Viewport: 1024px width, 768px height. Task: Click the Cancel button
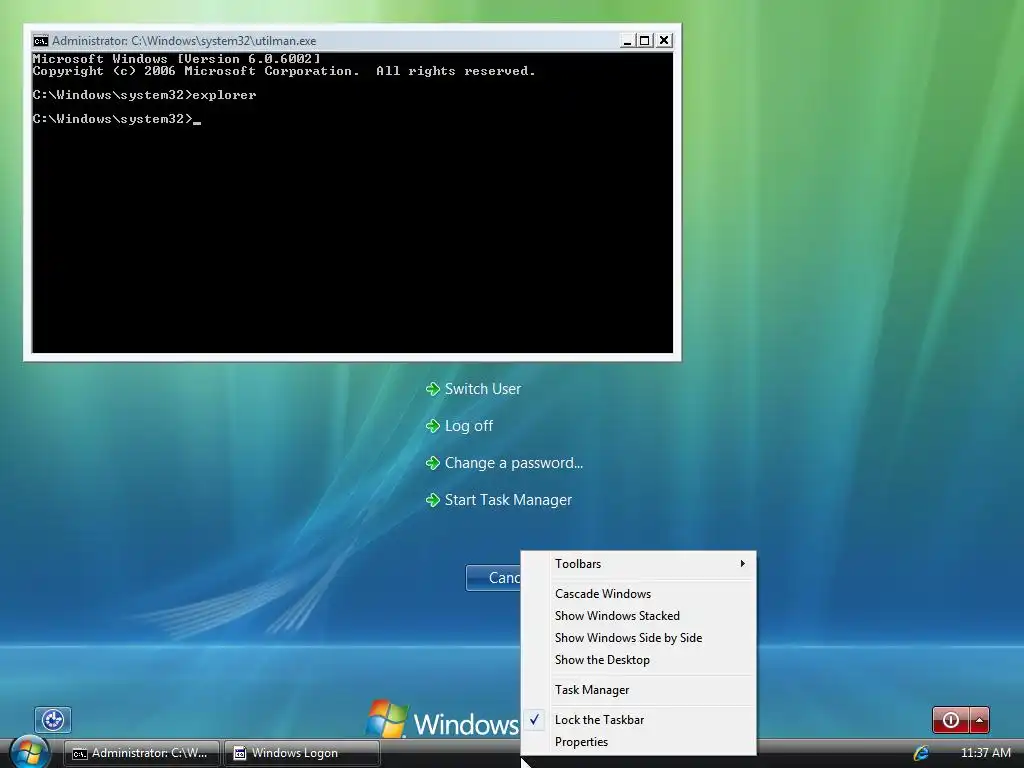coord(494,578)
